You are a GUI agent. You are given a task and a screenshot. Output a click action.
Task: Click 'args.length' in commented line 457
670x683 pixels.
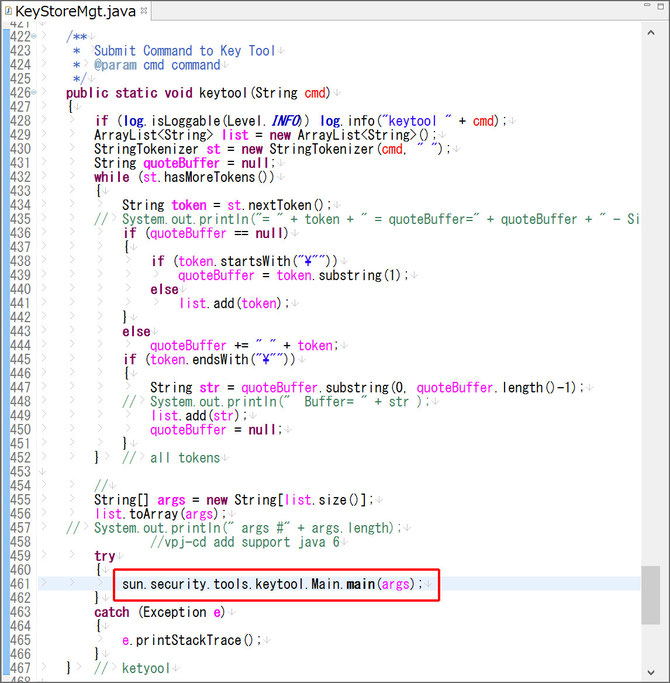click(x=349, y=528)
